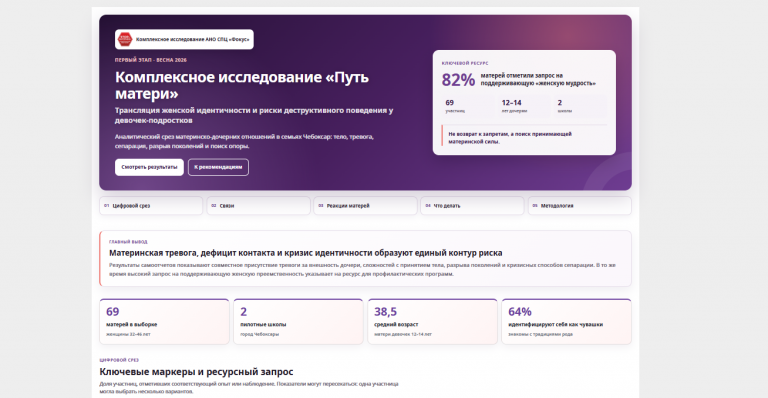The height and width of the screenshot is (398, 768).
Task: Click the subtitle «Трансляция женской идентичности»
Action: [x=254, y=116]
